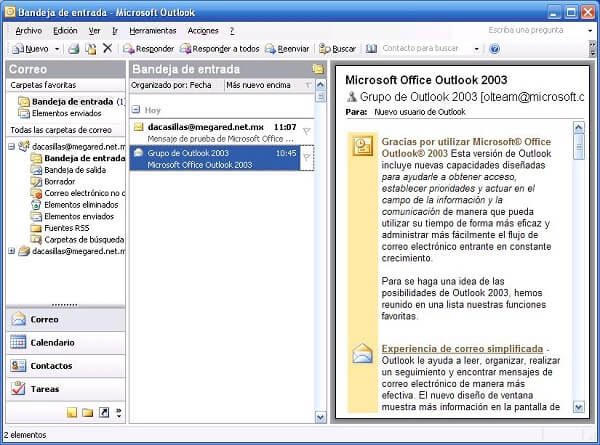The height and width of the screenshot is (445, 600).
Task: Select favorite Bandeja de entrada folder
Action: [72, 101]
